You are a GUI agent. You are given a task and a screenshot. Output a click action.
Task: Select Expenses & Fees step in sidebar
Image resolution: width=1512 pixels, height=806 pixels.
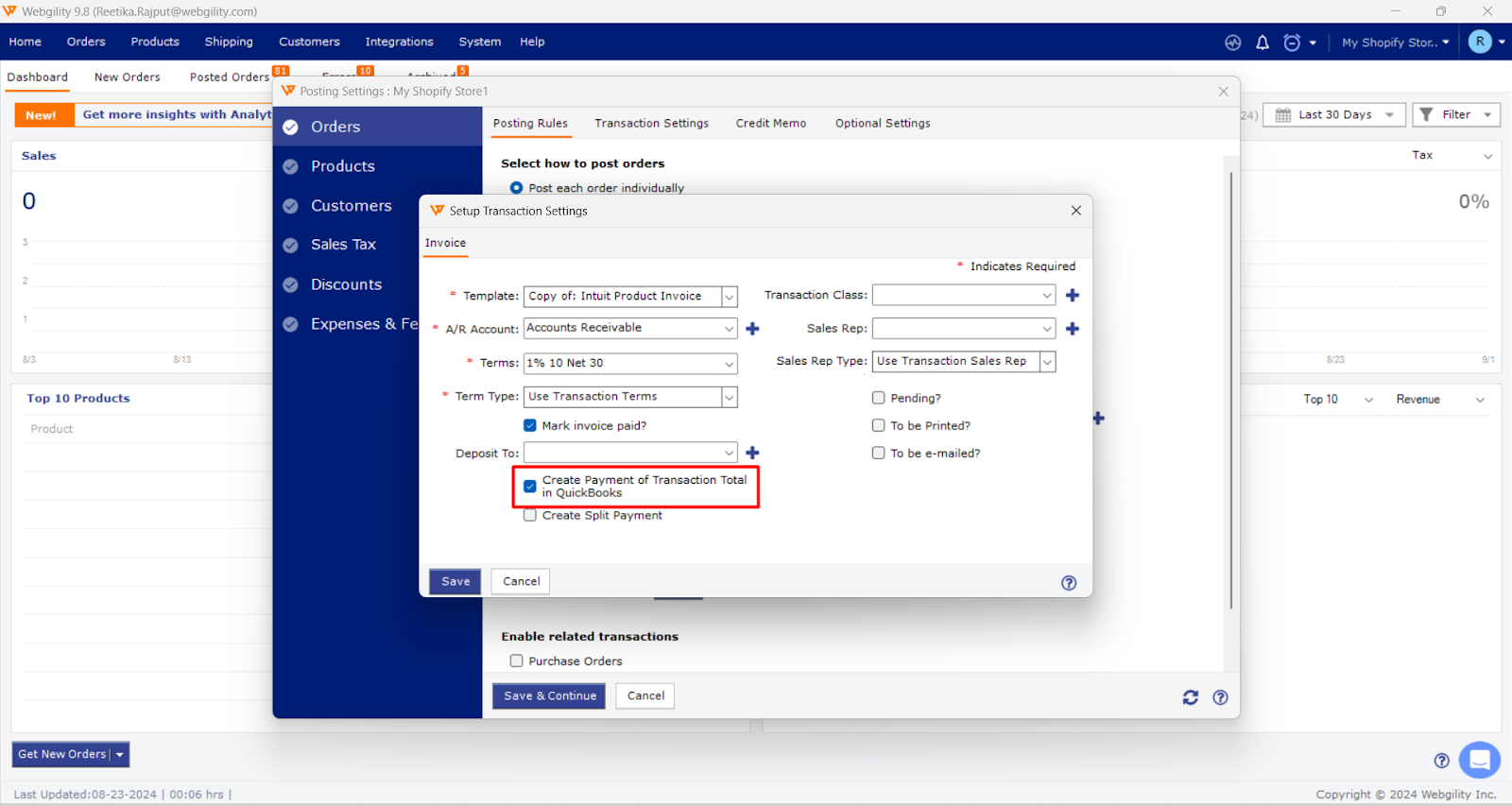pyautogui.click(x=346, y=324)
